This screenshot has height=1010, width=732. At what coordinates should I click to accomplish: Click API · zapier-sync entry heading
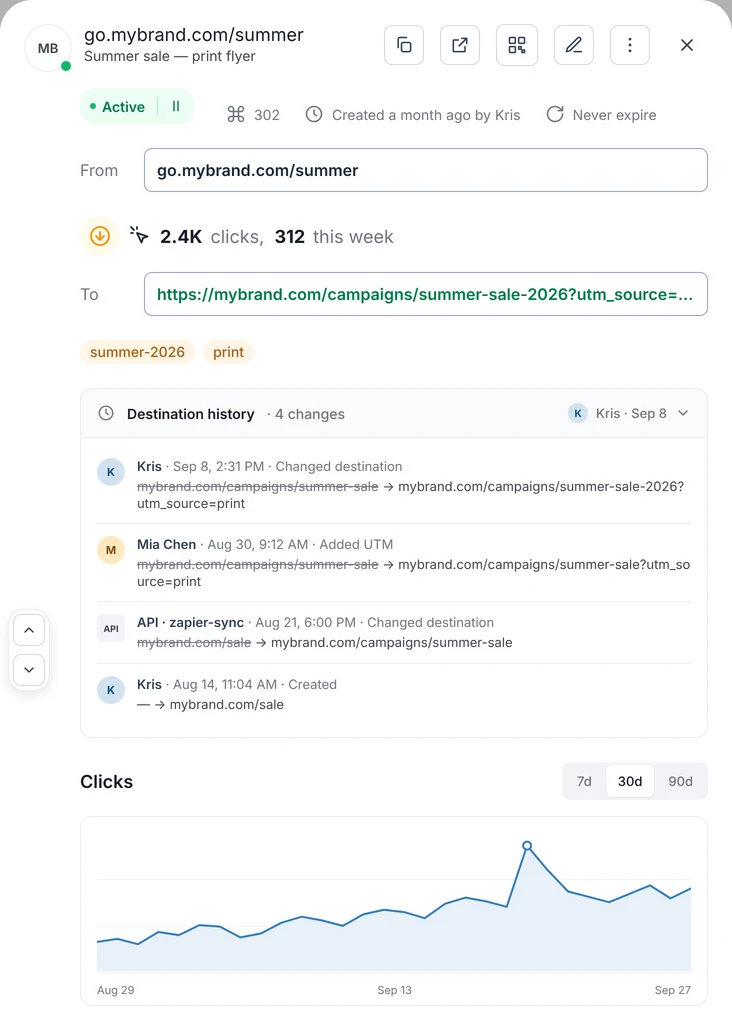[x=316, y=622]
